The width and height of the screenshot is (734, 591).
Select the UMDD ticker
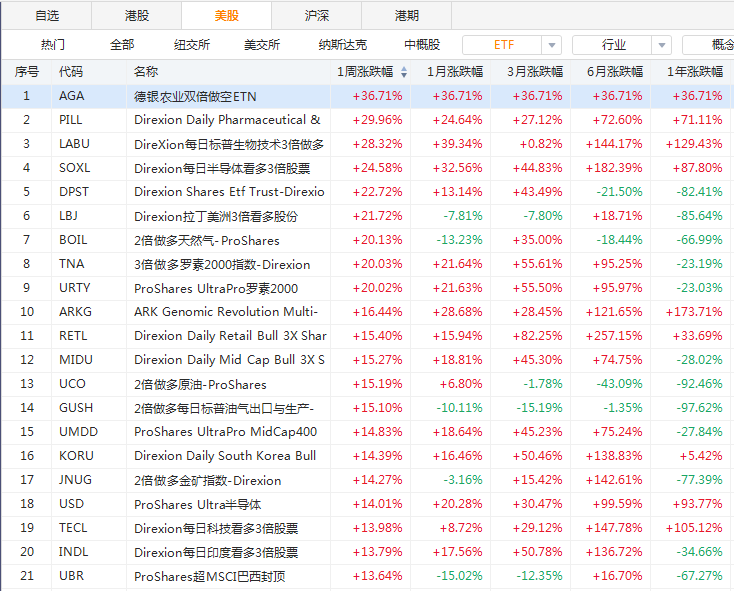78,431
